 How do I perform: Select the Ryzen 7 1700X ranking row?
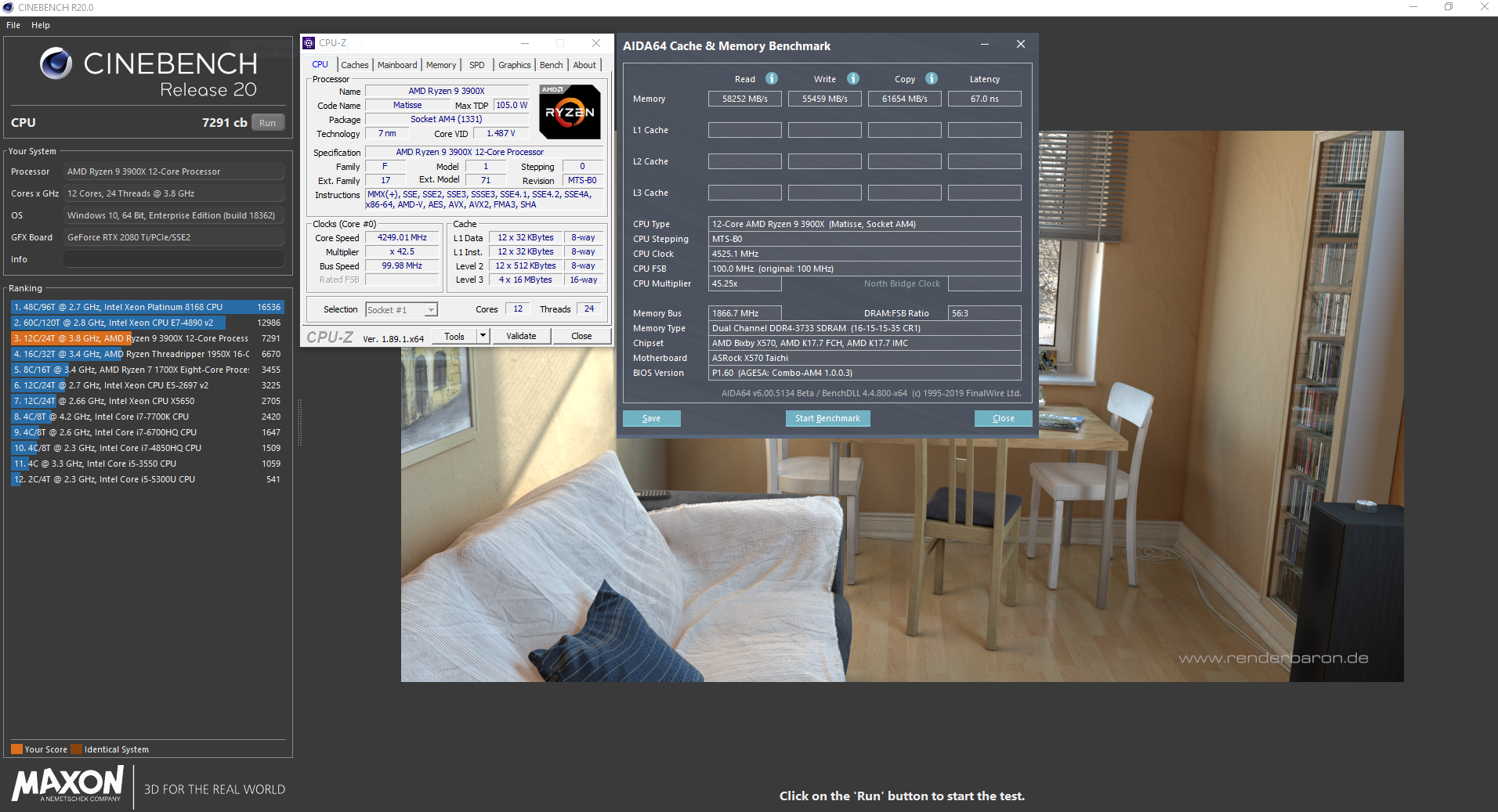click(147, 370)
